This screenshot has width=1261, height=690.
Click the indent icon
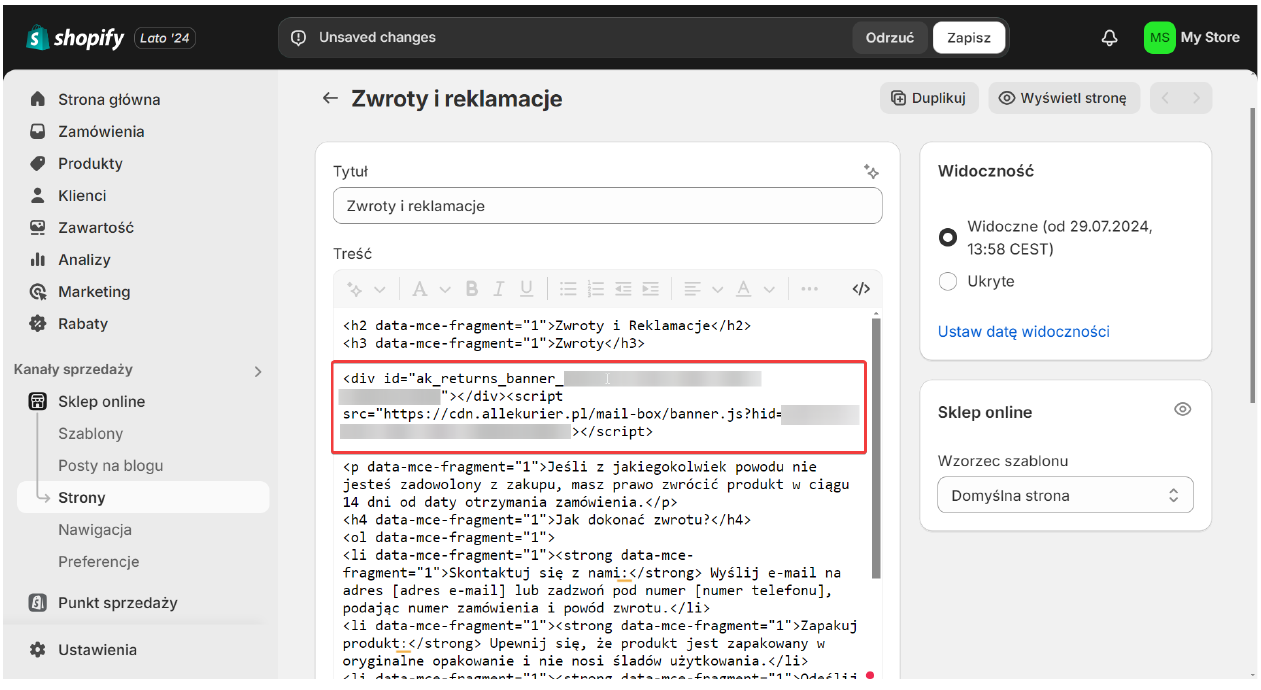point(650,289)
